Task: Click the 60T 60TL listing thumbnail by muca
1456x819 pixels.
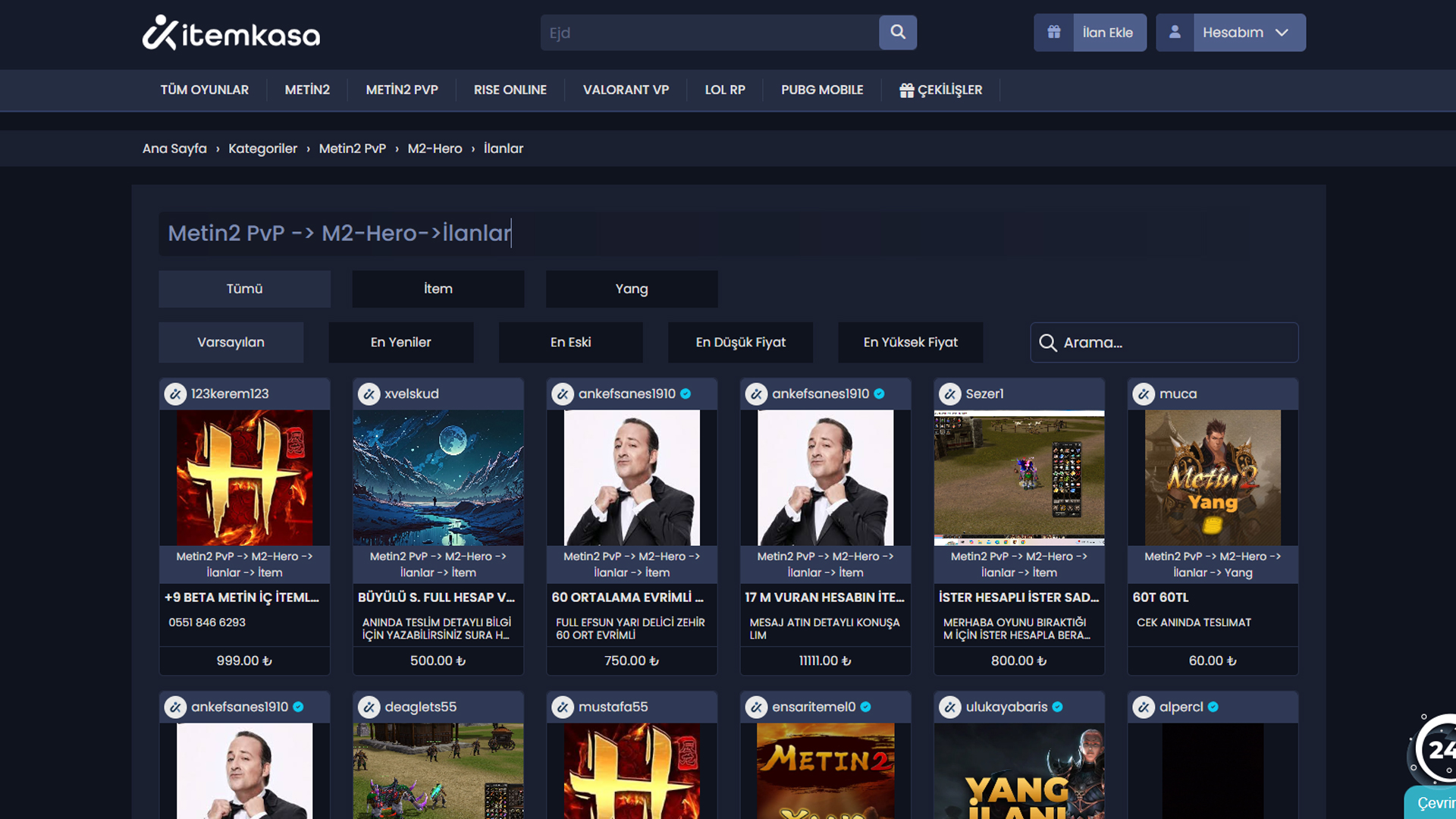Action: coord(1213,477)
